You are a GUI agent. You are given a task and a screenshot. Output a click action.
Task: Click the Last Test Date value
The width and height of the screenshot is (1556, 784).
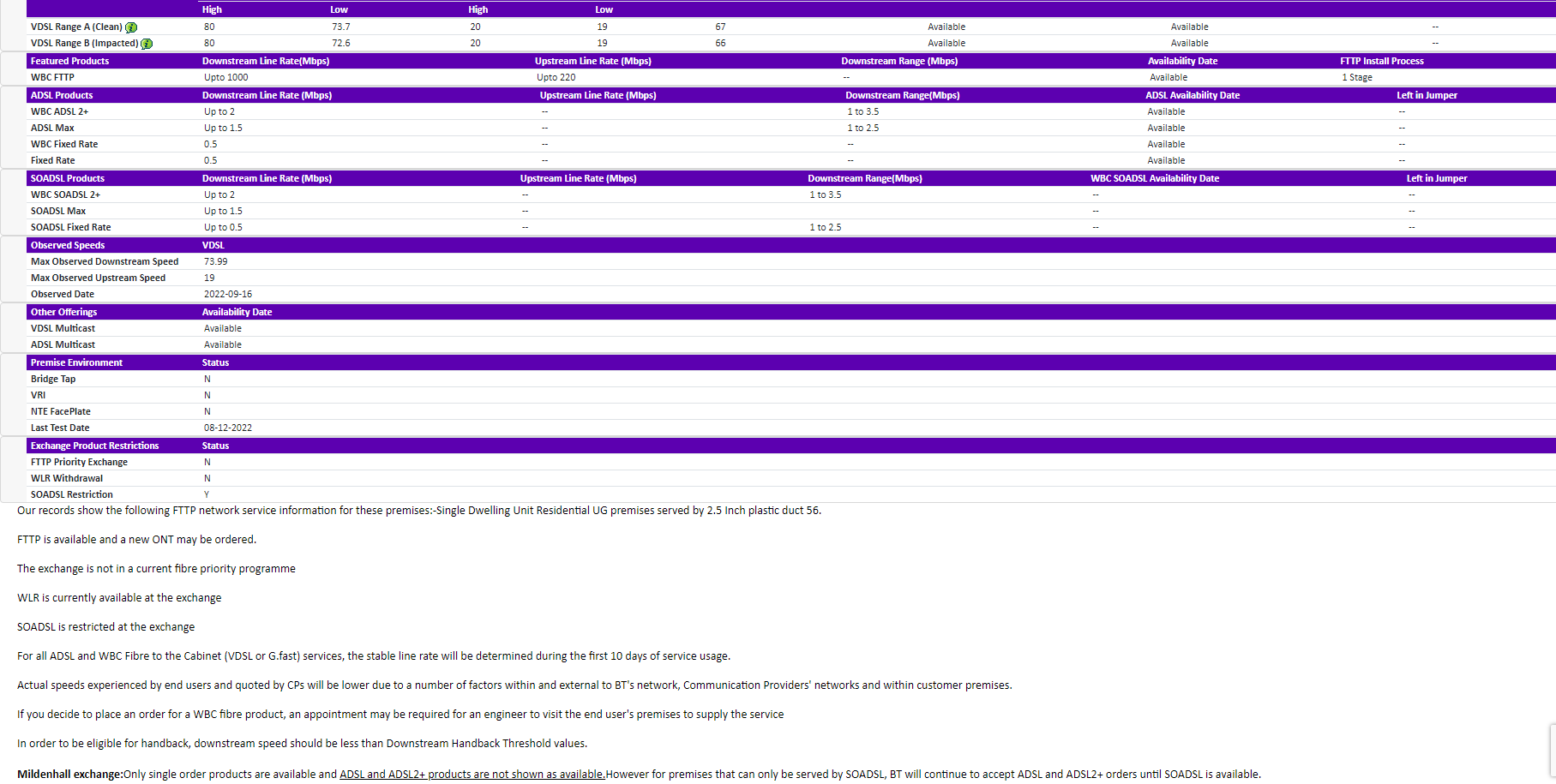[x=226, y=427]
